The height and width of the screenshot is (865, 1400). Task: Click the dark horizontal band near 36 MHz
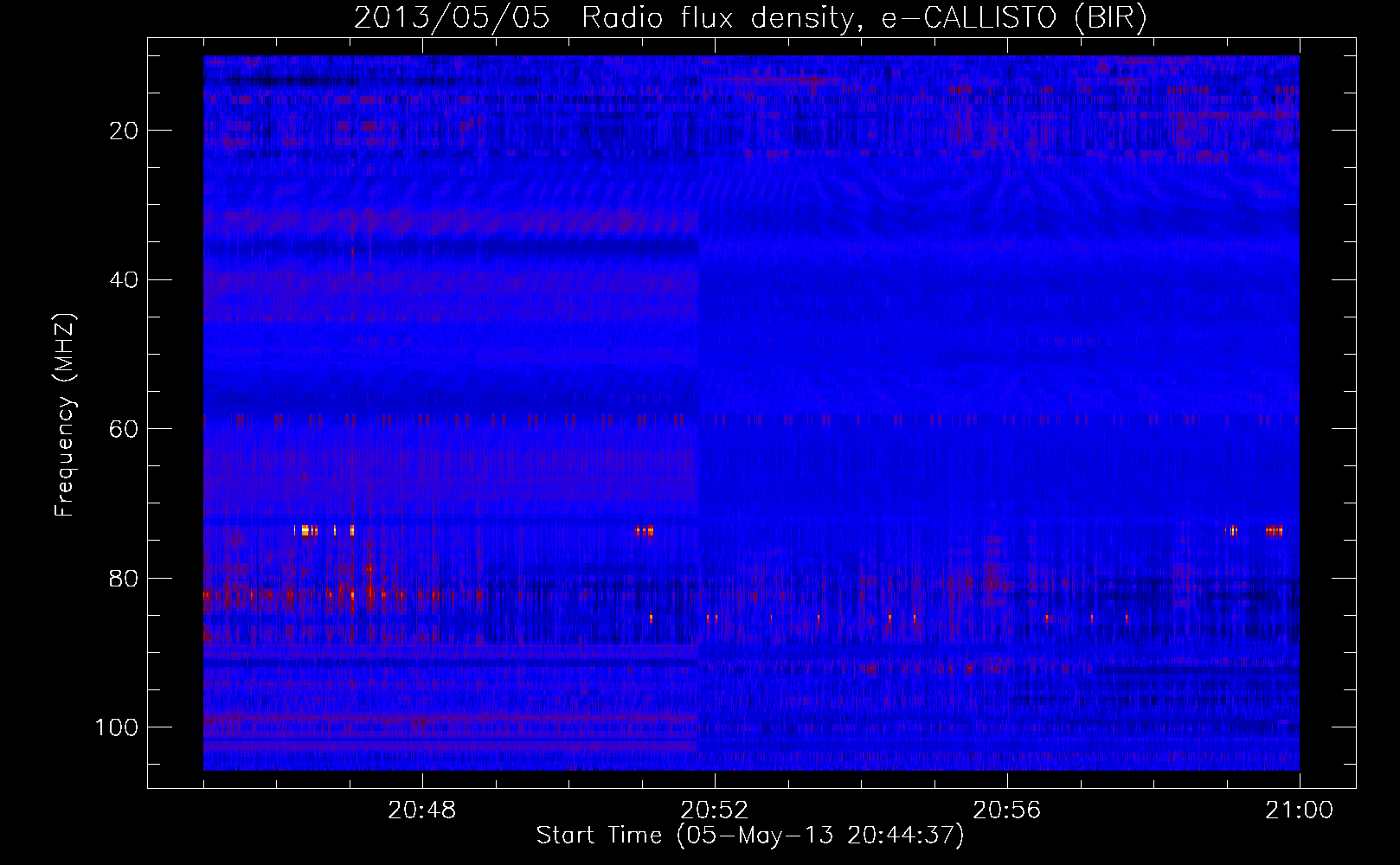pos(451,249)
